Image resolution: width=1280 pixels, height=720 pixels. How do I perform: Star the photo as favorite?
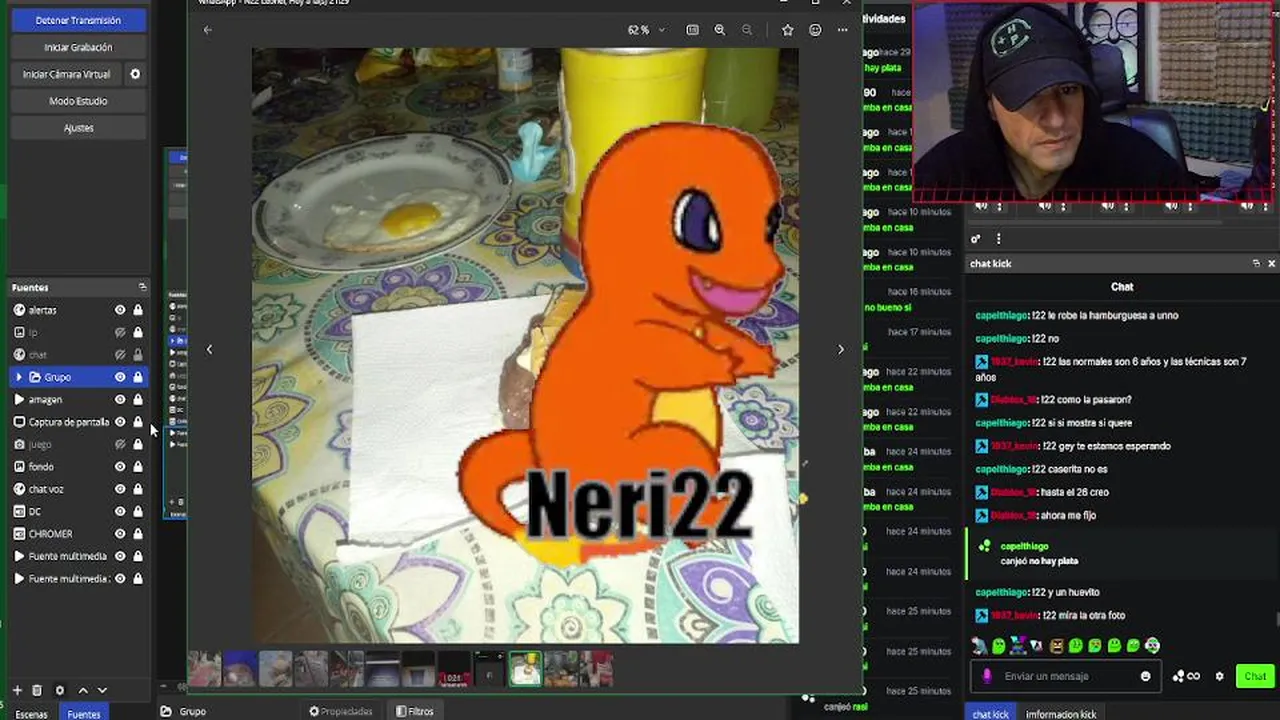787,30
